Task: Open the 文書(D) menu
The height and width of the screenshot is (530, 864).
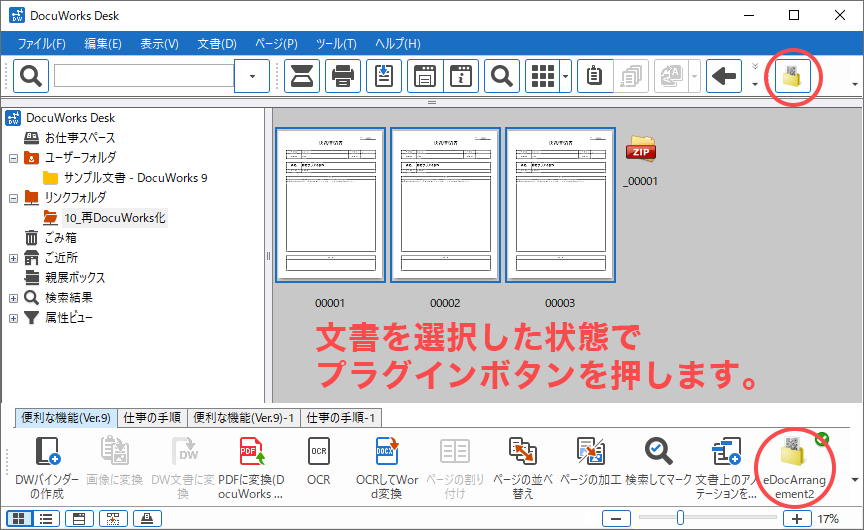Action: [x=217, y=44]
